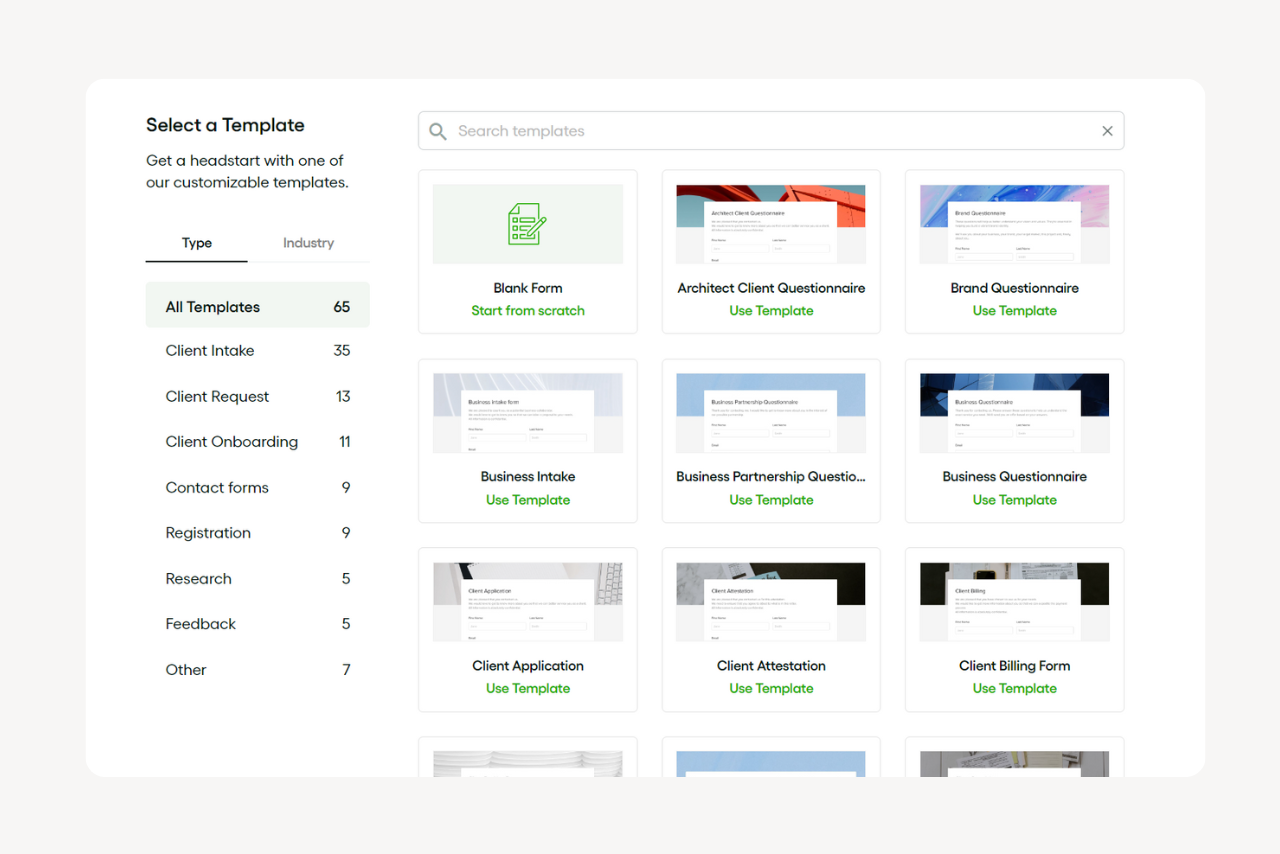Open the Business Questionnaire thumbnail preview

1015,413
